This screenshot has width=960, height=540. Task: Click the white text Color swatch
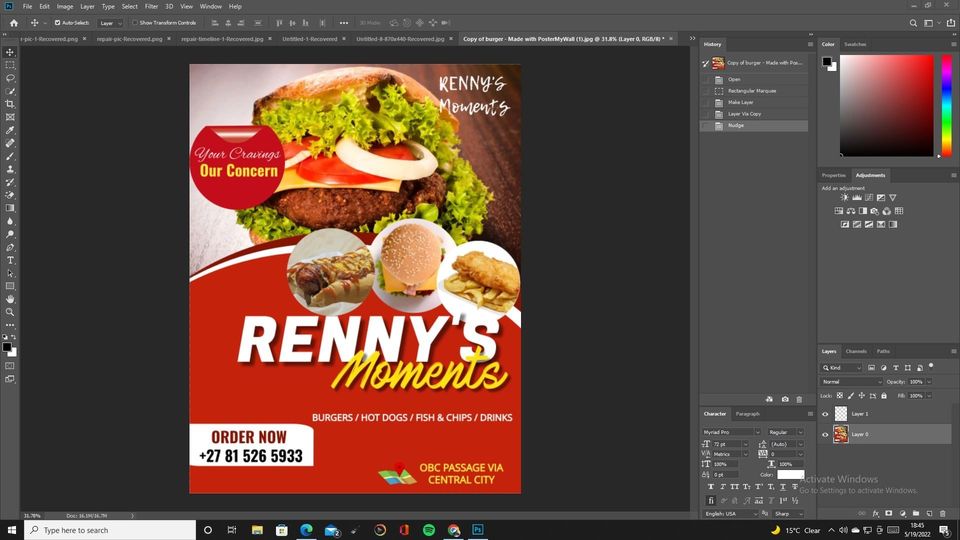tap(791, 474)
